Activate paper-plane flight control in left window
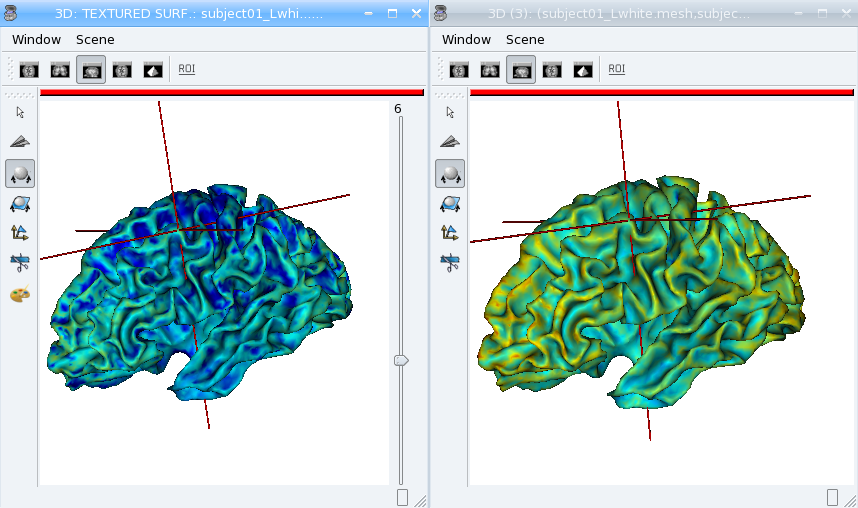858x508 pixels. (x=20, y=142)
